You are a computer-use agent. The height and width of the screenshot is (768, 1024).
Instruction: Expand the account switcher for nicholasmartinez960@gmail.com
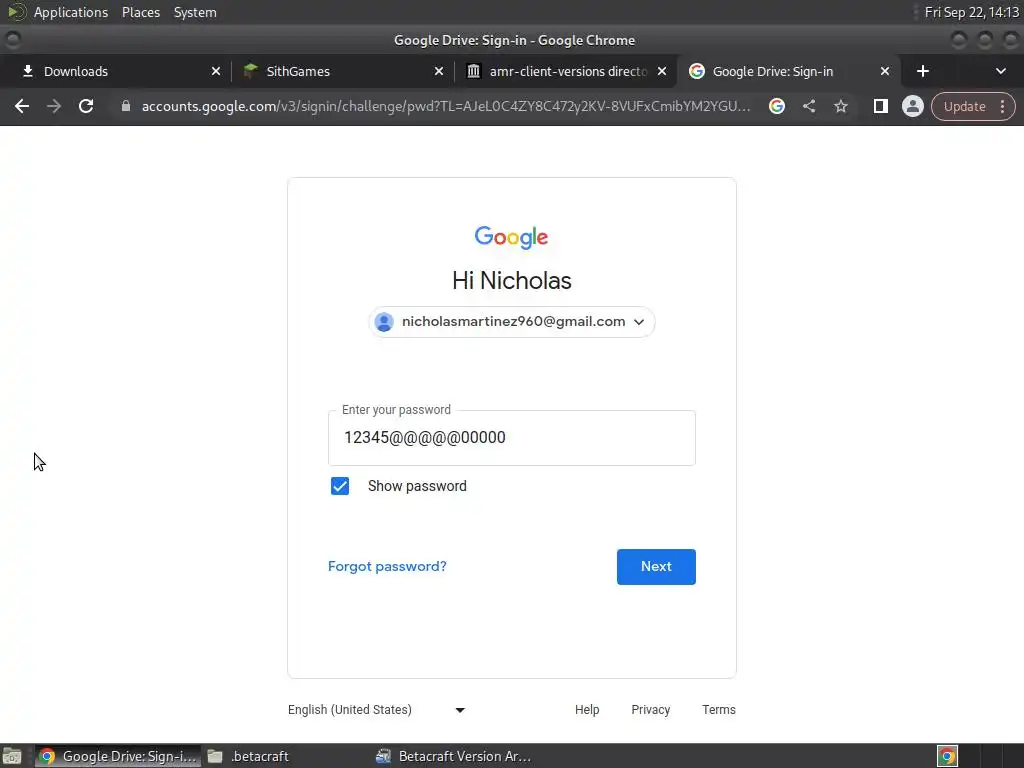coord(511,322)
